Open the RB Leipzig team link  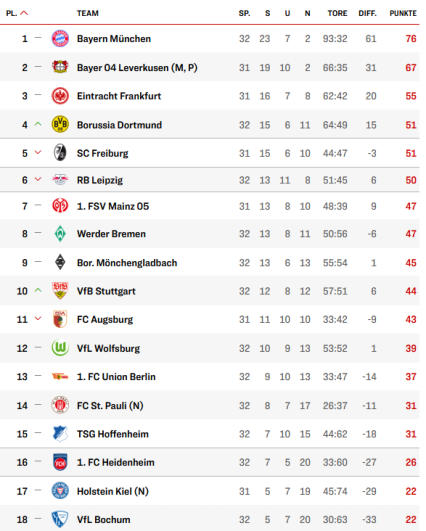(100, 180)
